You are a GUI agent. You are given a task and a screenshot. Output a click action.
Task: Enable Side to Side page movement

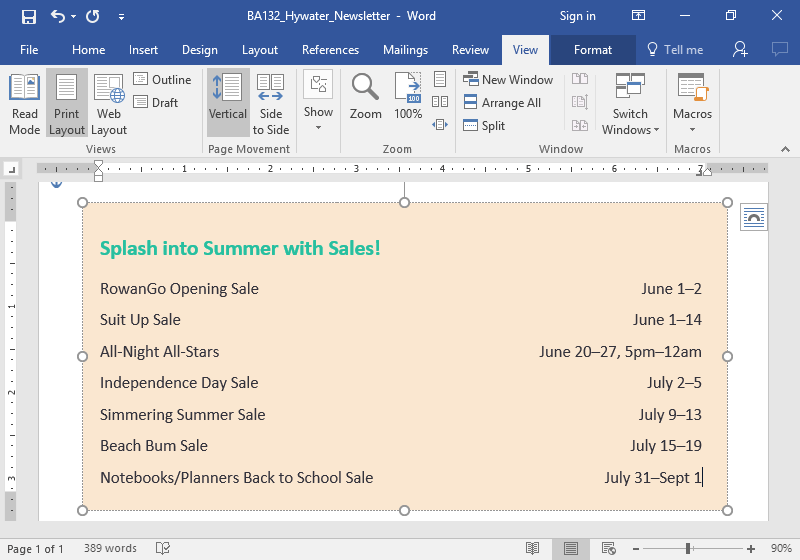(x=271, y=104)
